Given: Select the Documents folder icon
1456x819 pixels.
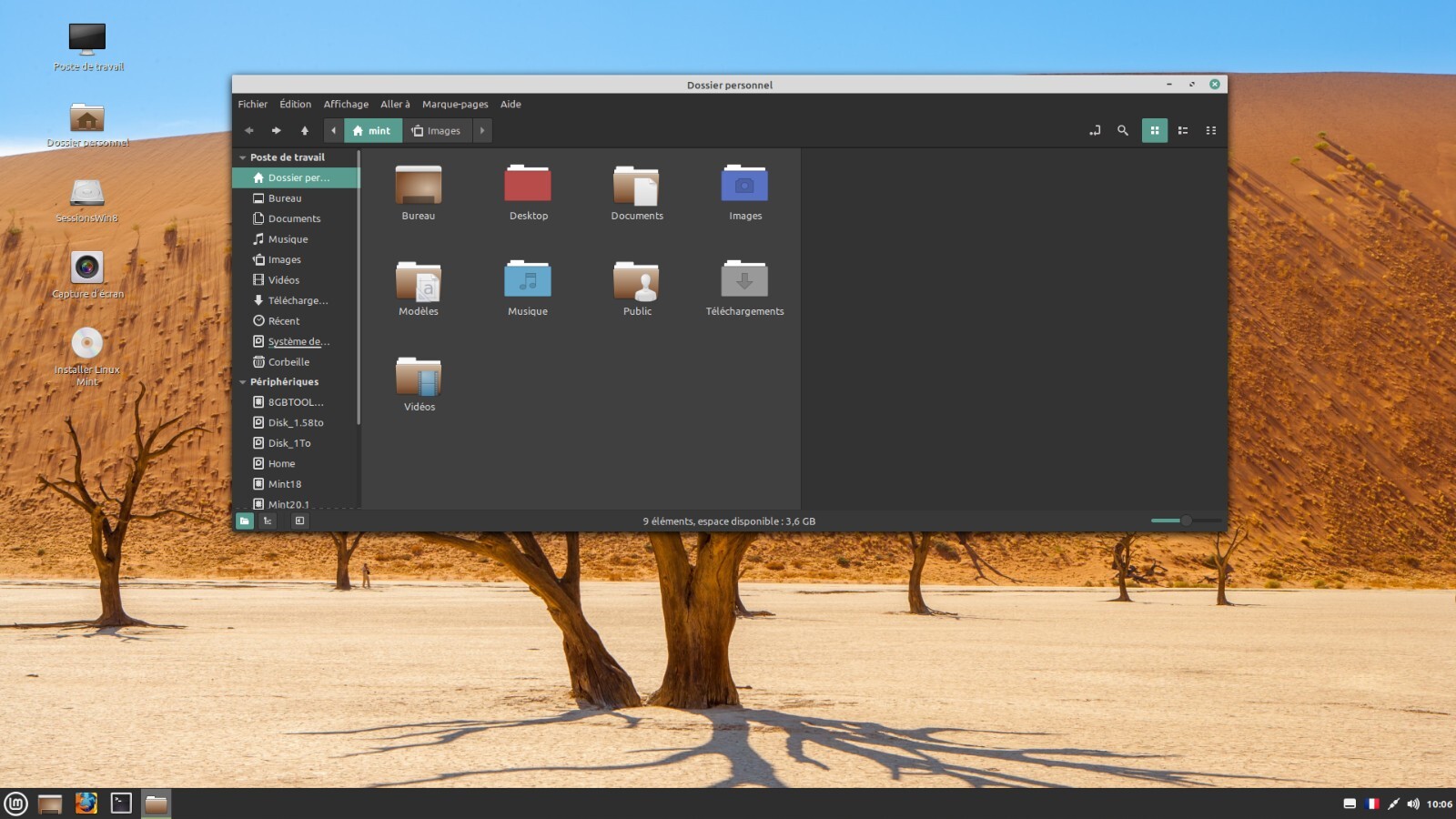Looking at the screenshot, I should (x=636, y=185).
